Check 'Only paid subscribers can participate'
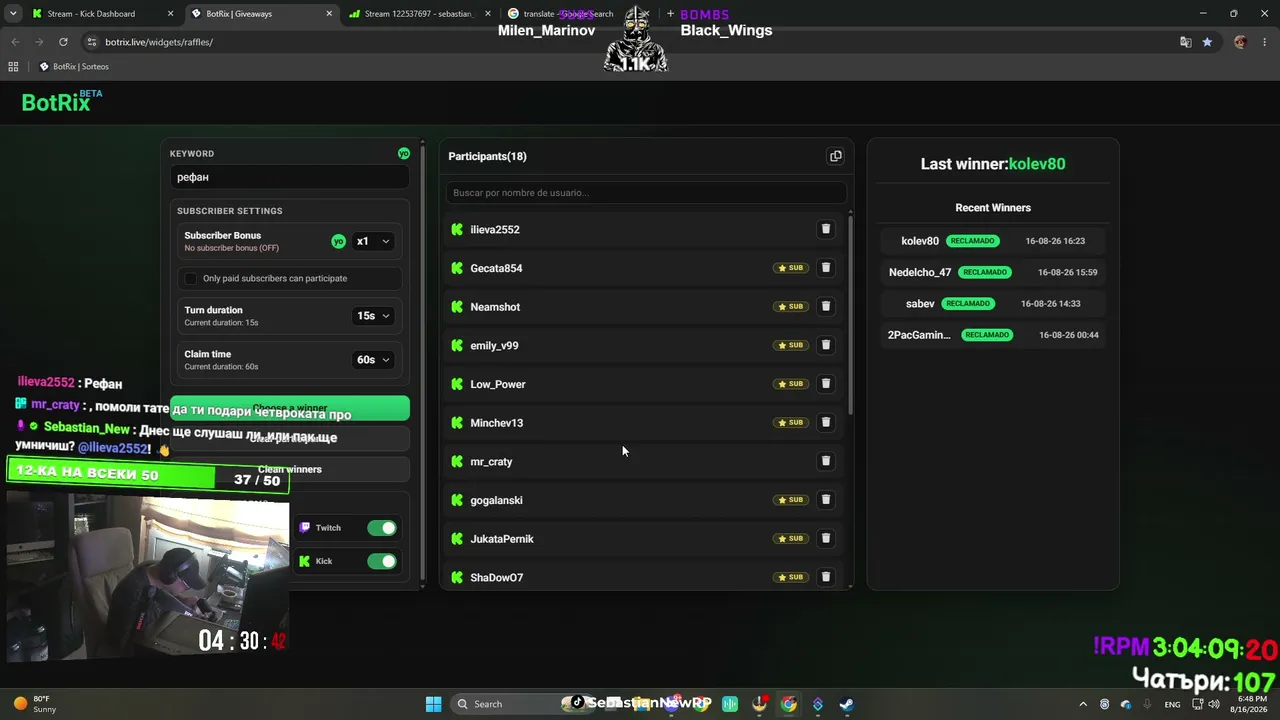Viewport: 1280px width, 720px height. click(191, 278)
